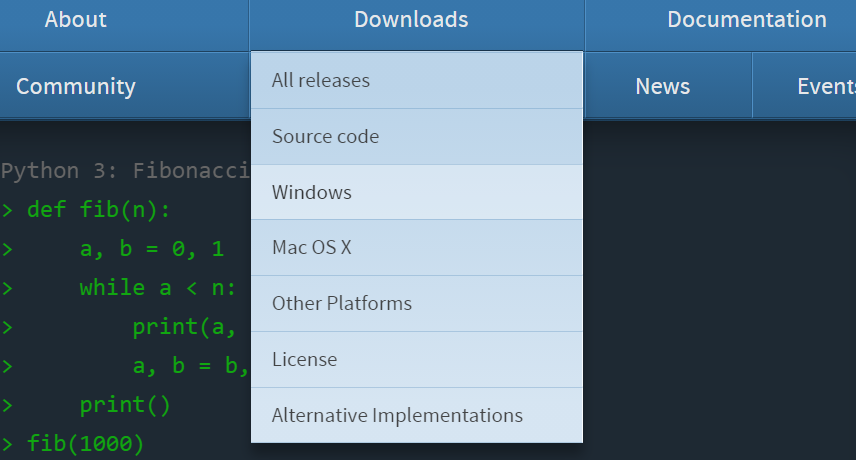Screen dimensions: 856x460
Task: Choose Source code in Downloads dropdown
Action: 417,136
